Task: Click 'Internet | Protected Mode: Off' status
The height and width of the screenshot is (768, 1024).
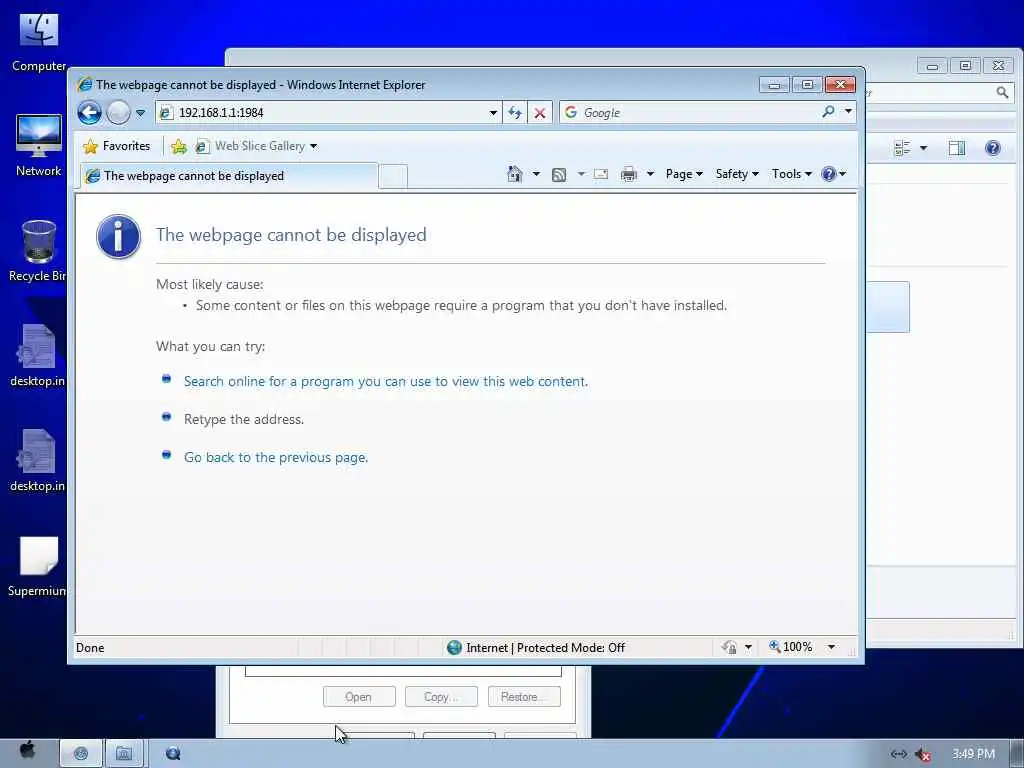Action: (536, 648)
